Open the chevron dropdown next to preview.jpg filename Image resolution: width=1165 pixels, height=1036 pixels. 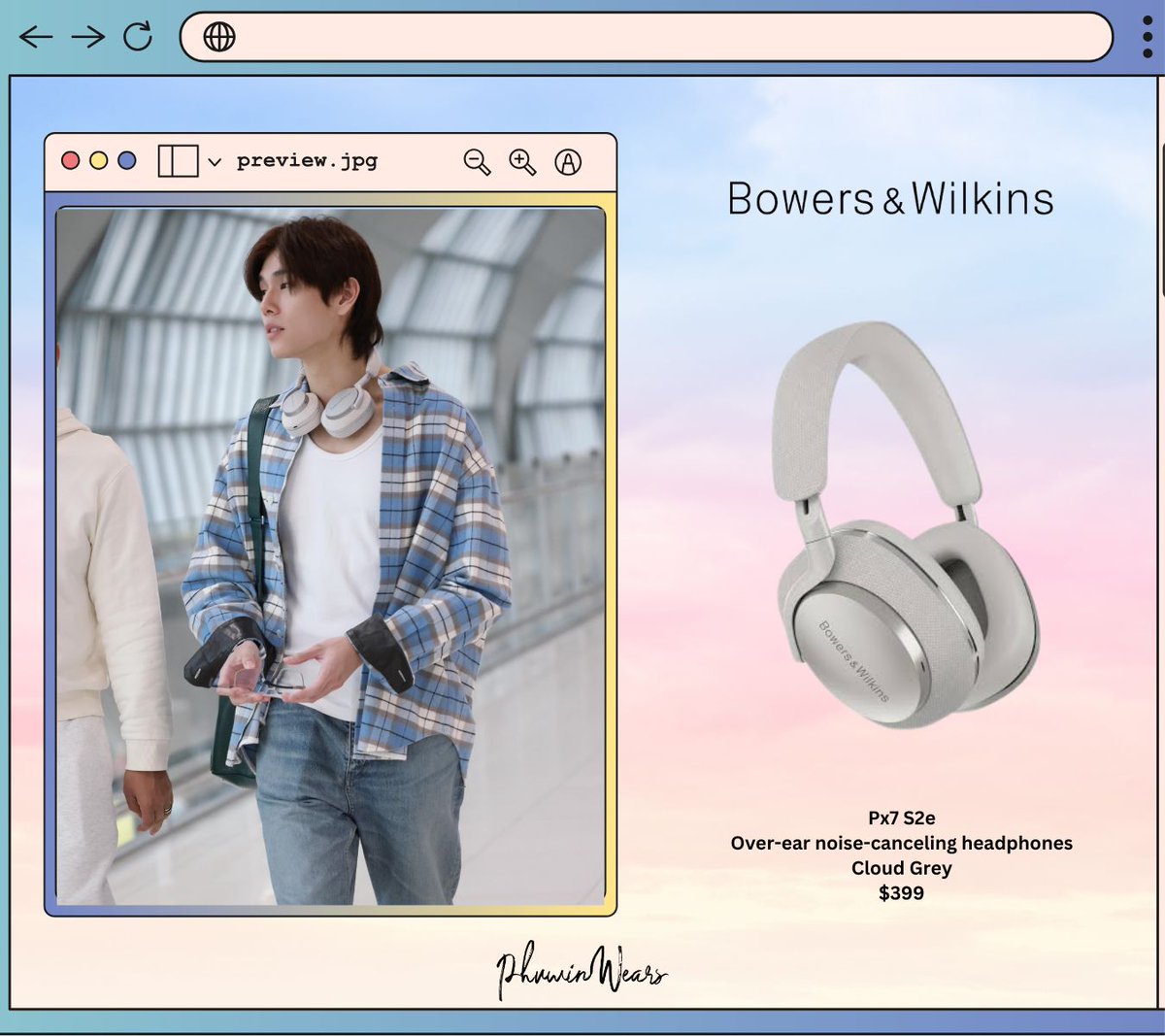pyautogui.click(x=213, y=162)
